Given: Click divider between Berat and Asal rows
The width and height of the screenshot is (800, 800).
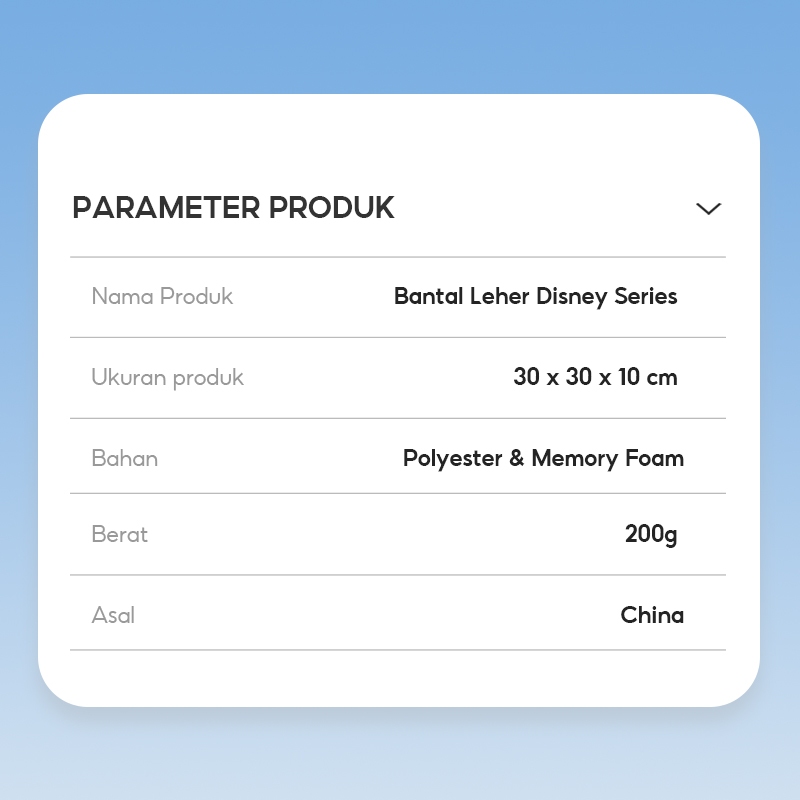Looking at the screenshot, I should point(398,575).
